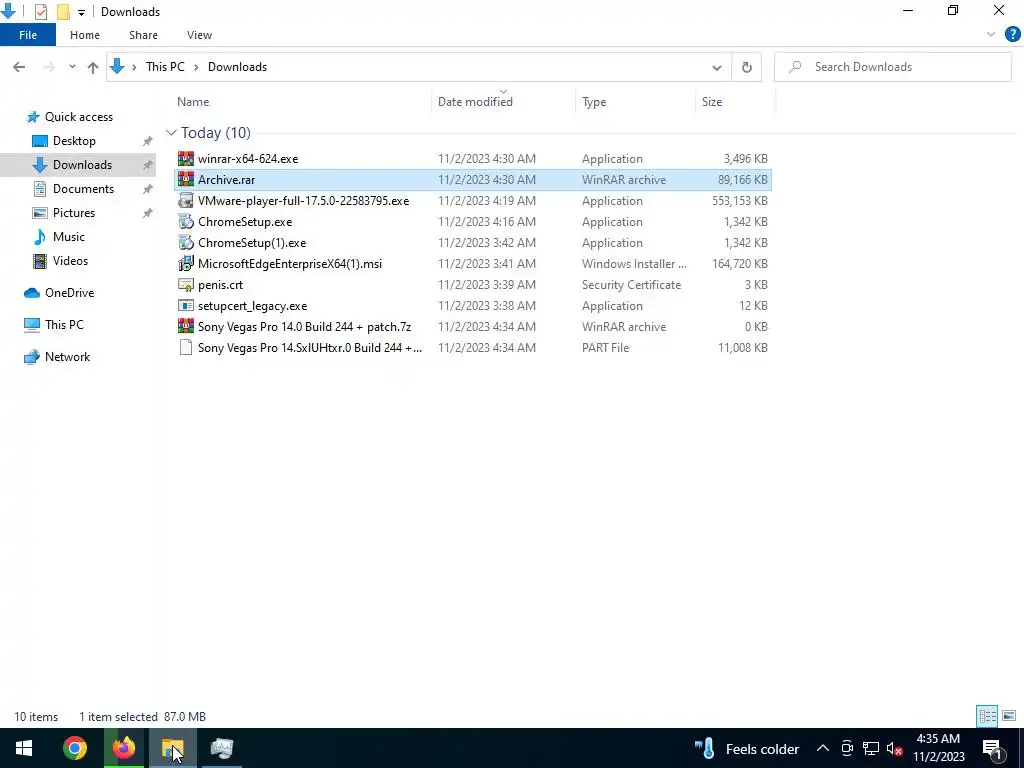The image size is (1024, 768).
Task: Select the ChromeSetup(1).exe file icon
Action: click(x=186, y=243)
